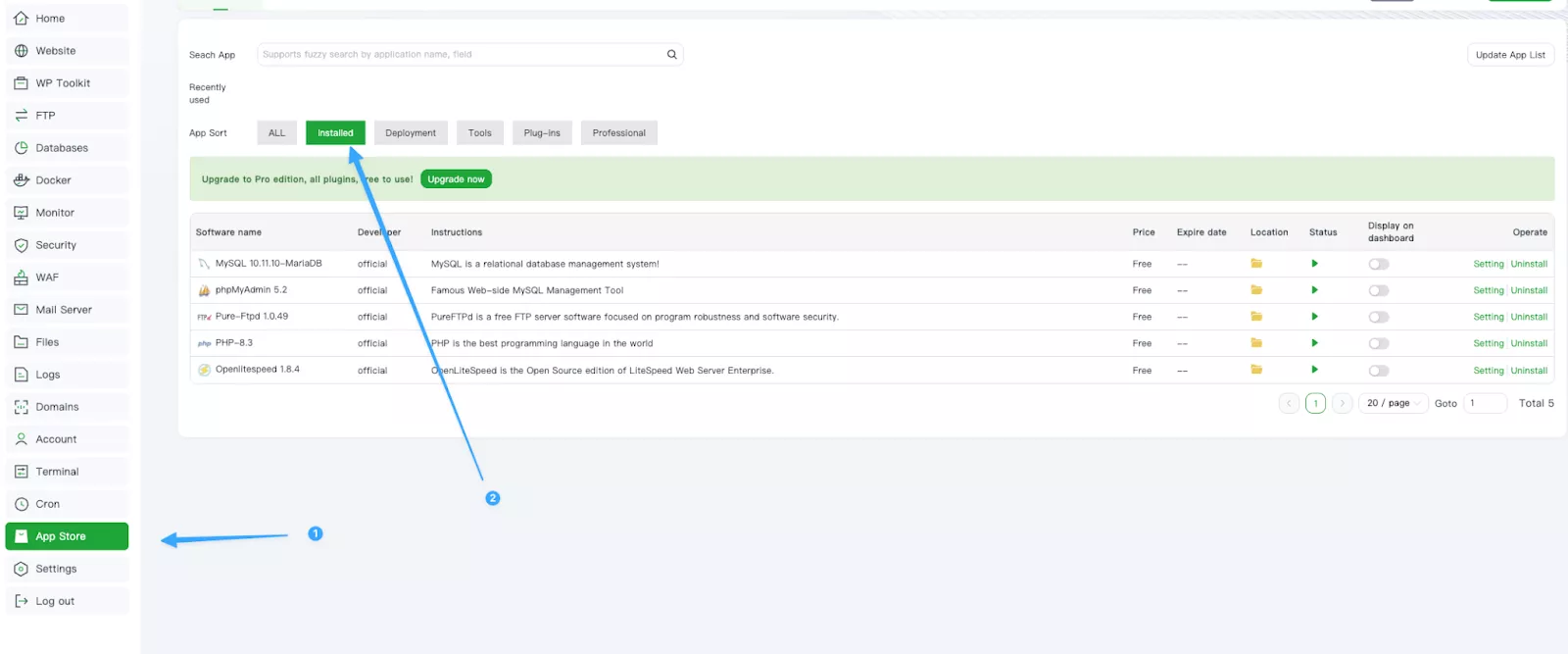Uninstall phpMyAdmin 5.2
Viewport: 1568px width, 654px height.
coord(1529,290)
